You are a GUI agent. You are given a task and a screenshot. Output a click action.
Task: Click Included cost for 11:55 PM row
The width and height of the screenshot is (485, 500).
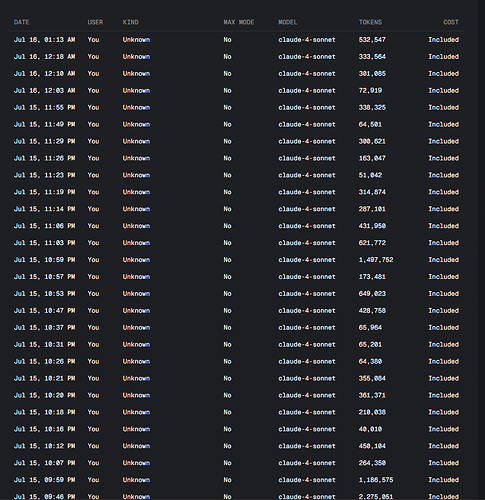(444, 107)
